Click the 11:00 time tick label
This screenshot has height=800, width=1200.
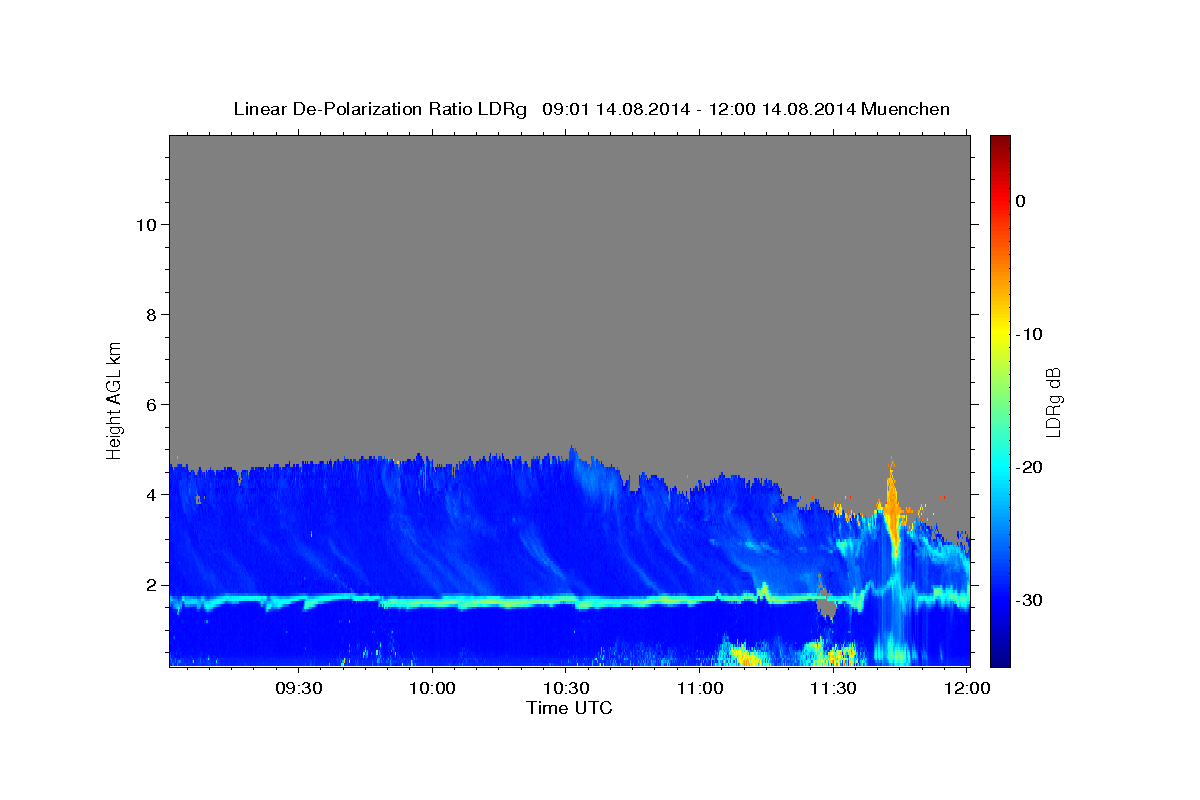(700, 689)
